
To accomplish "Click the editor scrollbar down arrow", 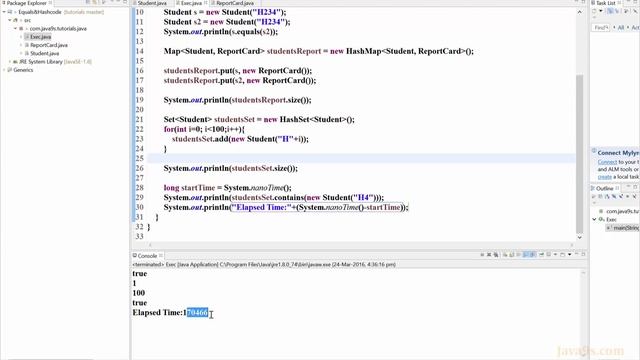I will 579,237.
